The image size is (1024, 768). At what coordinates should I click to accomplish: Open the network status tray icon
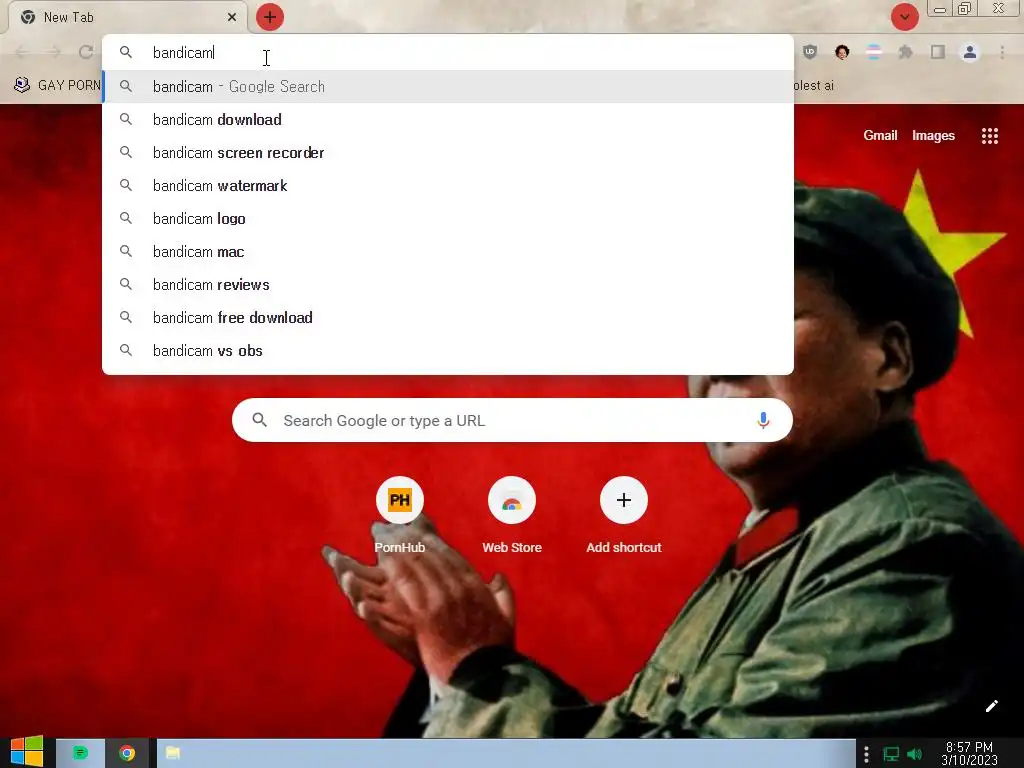pos(891,754)
